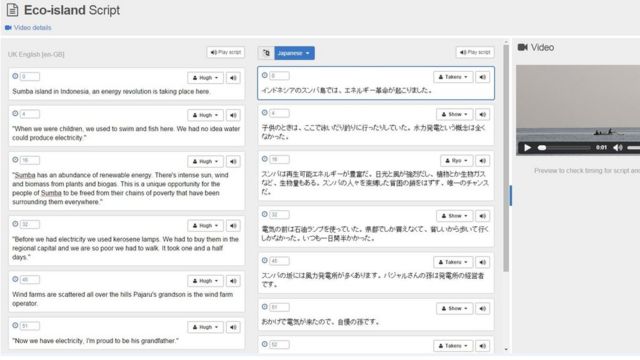
Task: Click the 'Sumba island in Indonesia' text
Action: (x=111, y=92)
